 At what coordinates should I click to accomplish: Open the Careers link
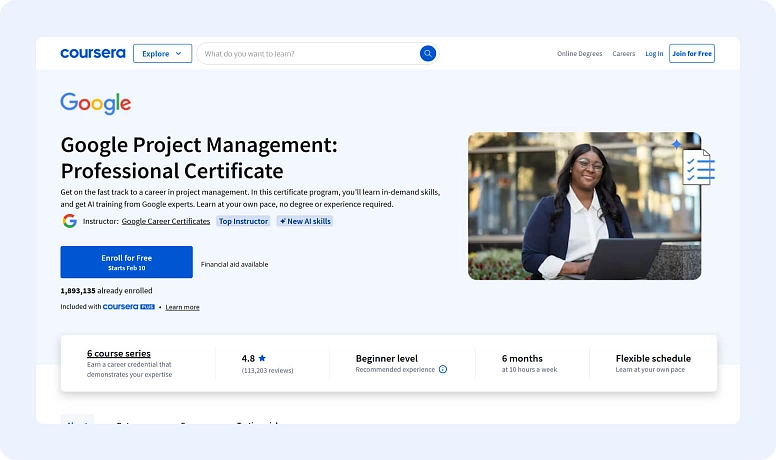tap(624, 53)
